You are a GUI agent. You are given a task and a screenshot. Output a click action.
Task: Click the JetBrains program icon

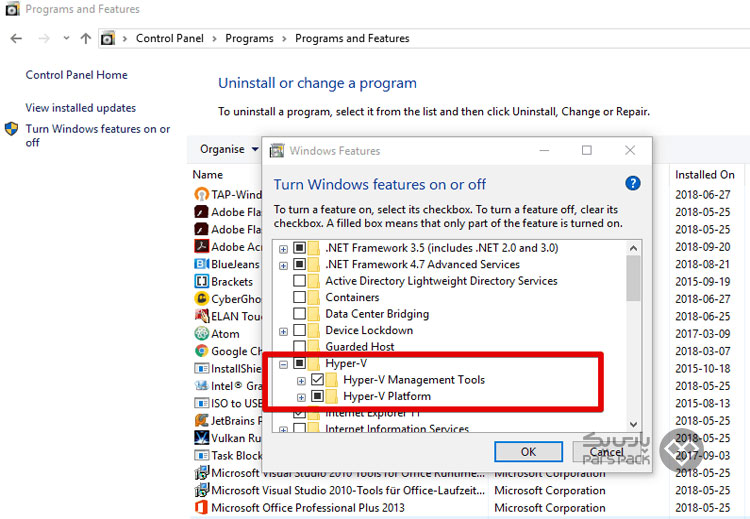pyautogui.click(x=201, y=420)
